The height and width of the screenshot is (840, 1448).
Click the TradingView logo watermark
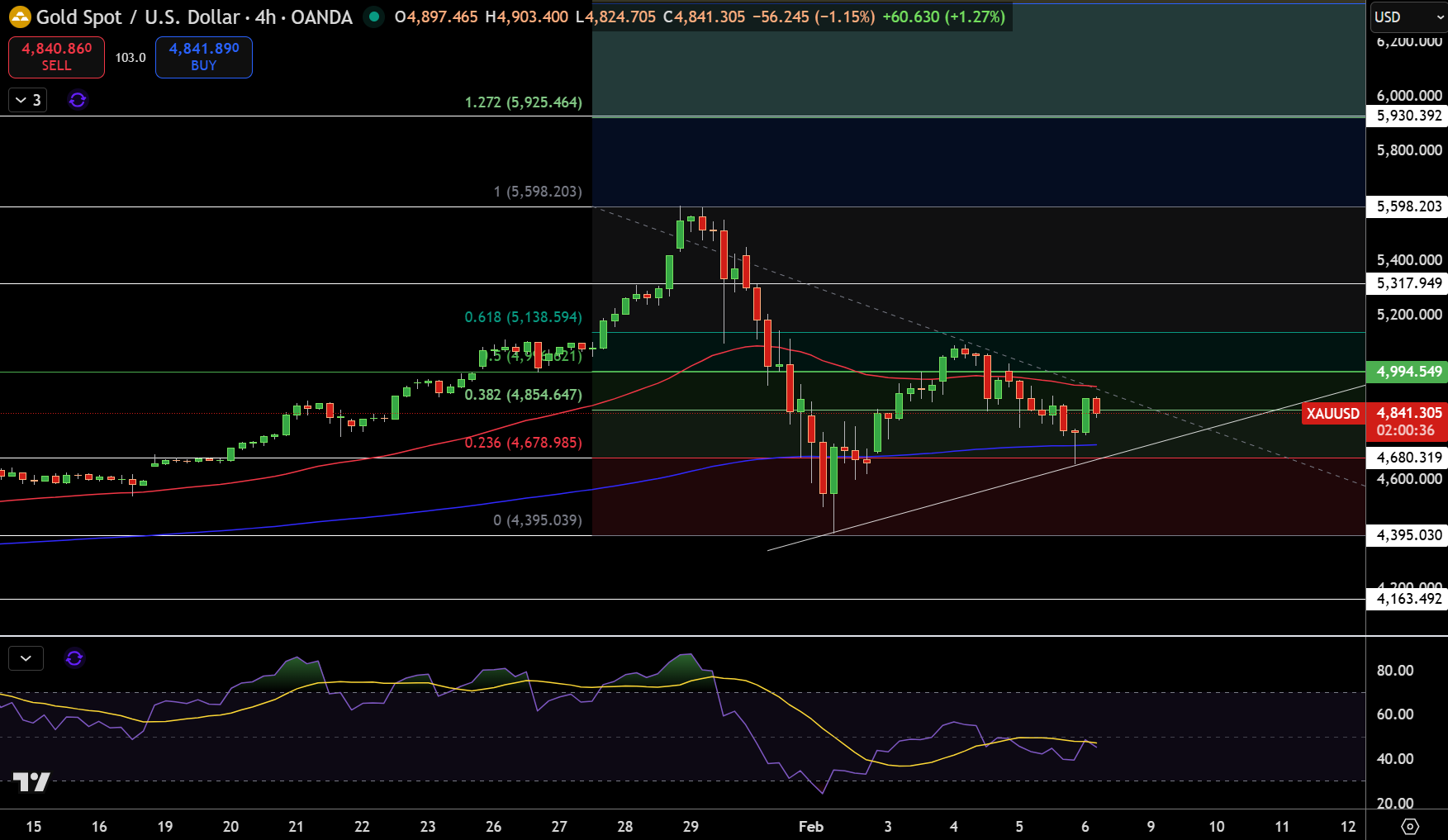pos(31,781)
